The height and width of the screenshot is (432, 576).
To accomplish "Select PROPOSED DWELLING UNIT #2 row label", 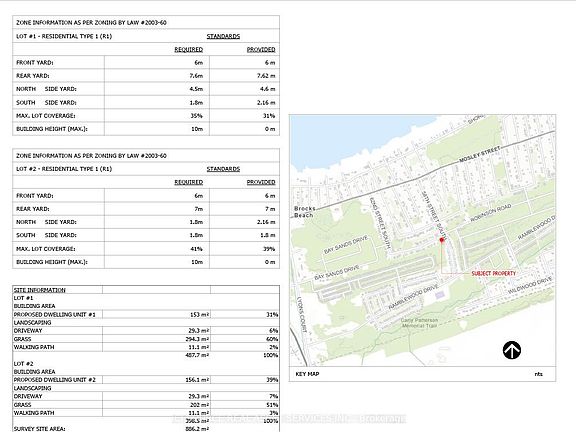I will tap(54, 379).
